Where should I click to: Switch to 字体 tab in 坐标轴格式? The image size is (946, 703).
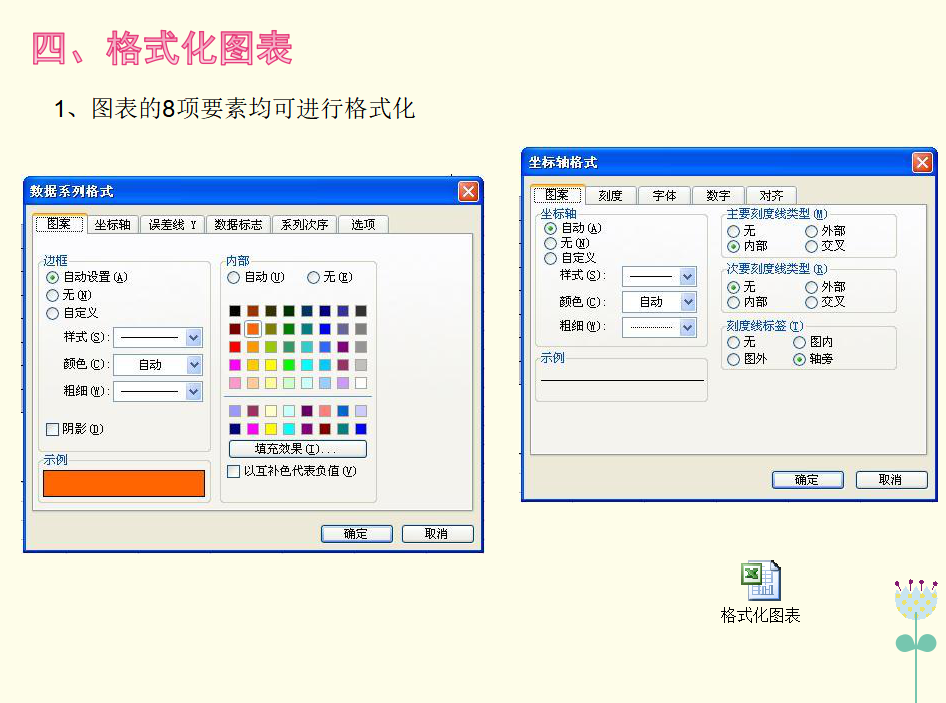664,196
